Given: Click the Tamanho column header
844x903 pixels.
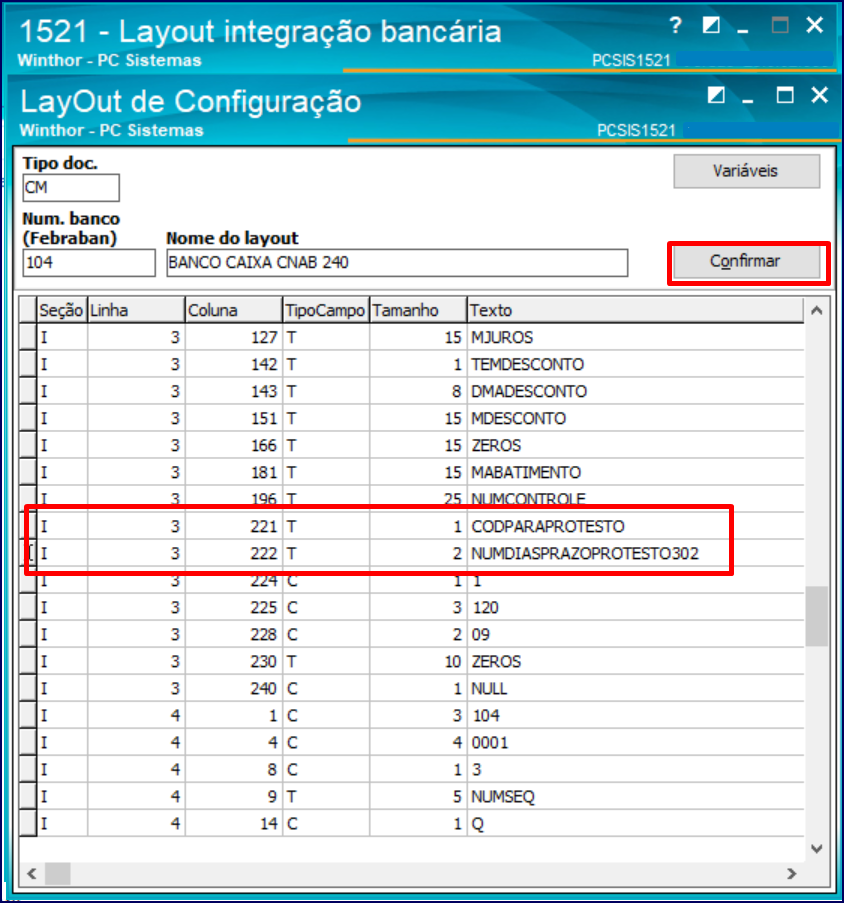Looking at the screenshot, I should point(418,310).
